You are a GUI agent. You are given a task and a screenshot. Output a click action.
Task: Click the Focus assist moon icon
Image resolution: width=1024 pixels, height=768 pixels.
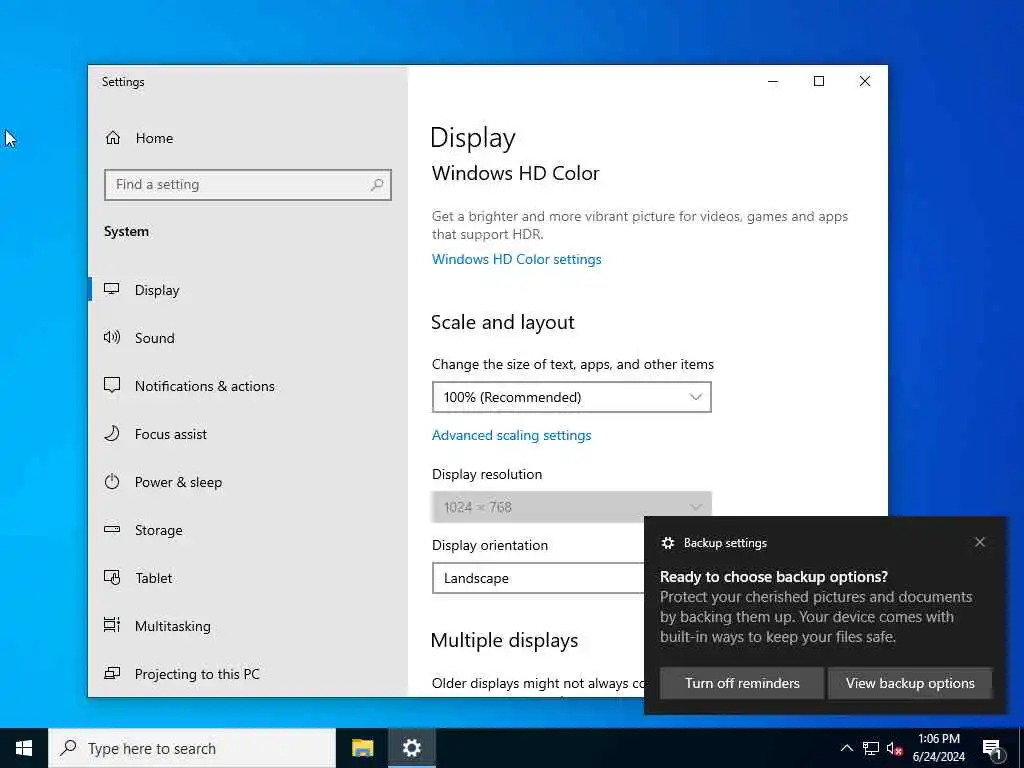click(112, 434)
